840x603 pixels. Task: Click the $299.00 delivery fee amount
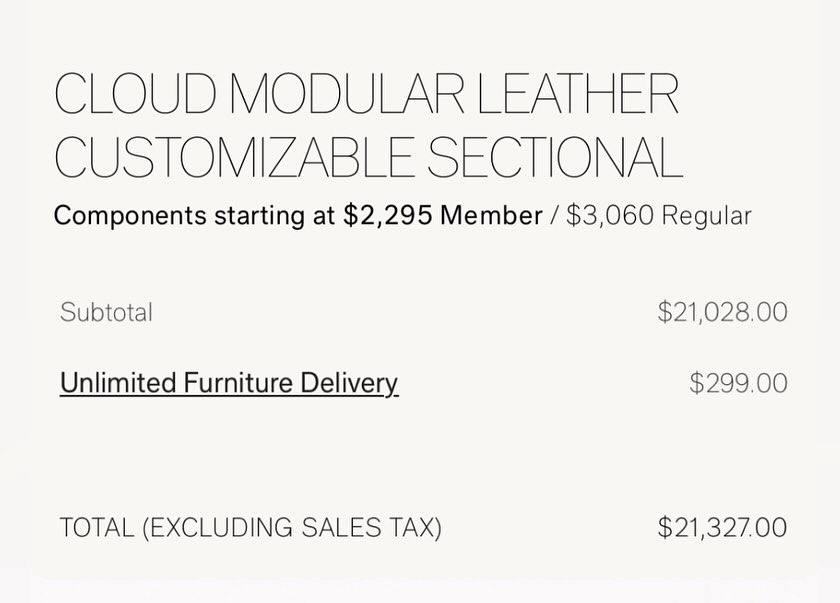pyautogui.click(x=738, y=383)
